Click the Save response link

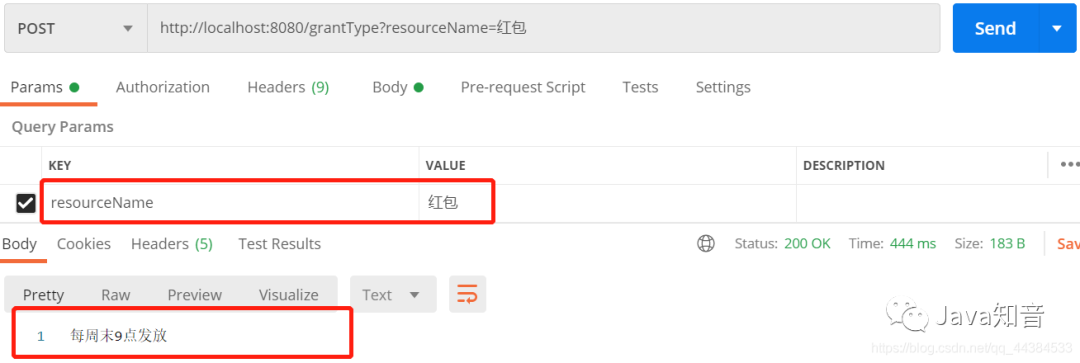click(x=1068, y=244)
